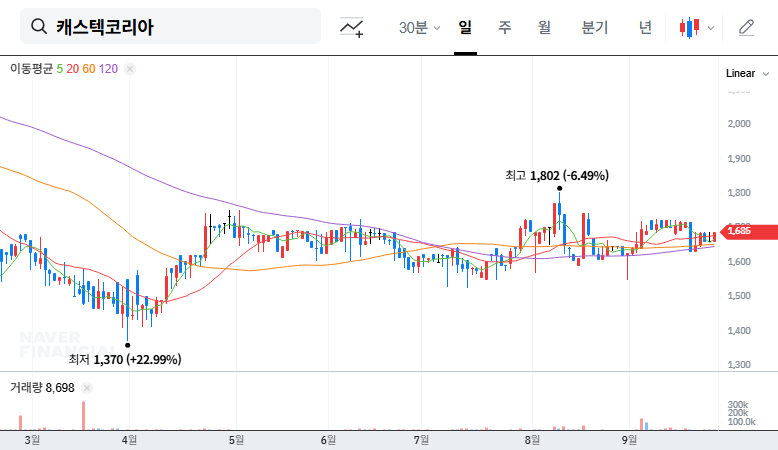Open the Linear scale dropdown
Viewport: 778px width, 450px height.
[747, 73]
